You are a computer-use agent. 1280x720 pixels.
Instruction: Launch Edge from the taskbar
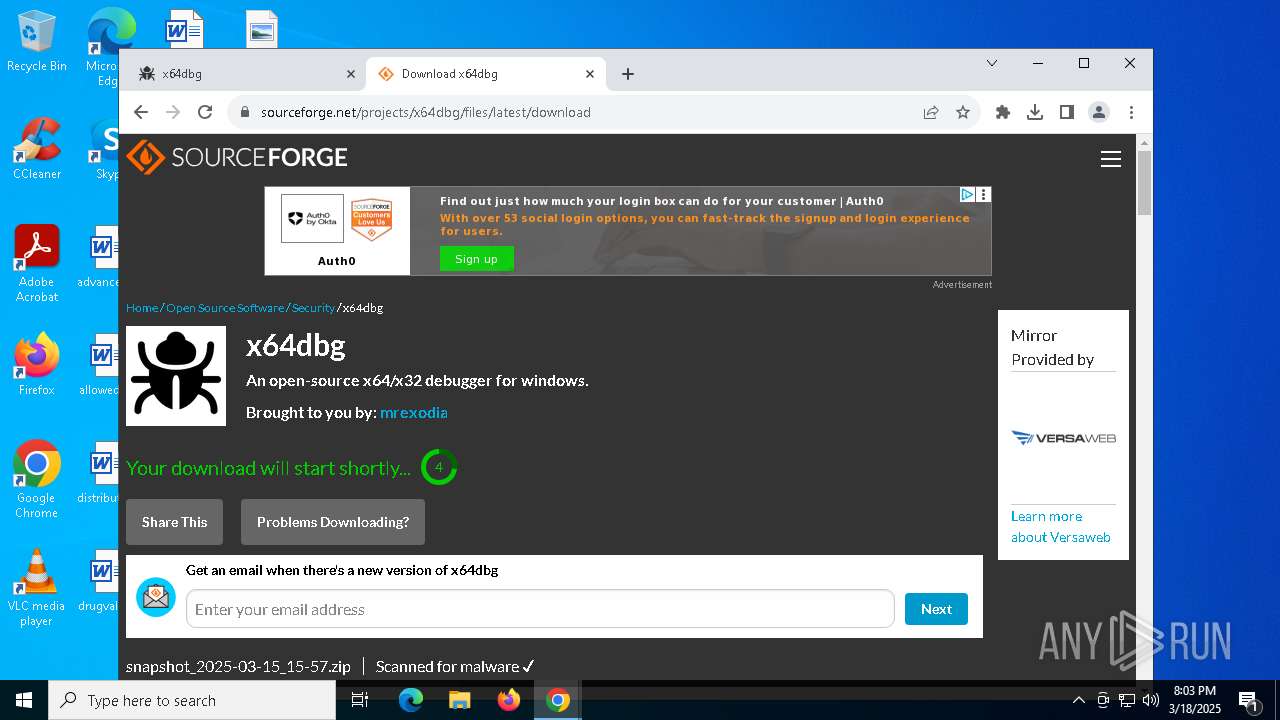point(411,700)
